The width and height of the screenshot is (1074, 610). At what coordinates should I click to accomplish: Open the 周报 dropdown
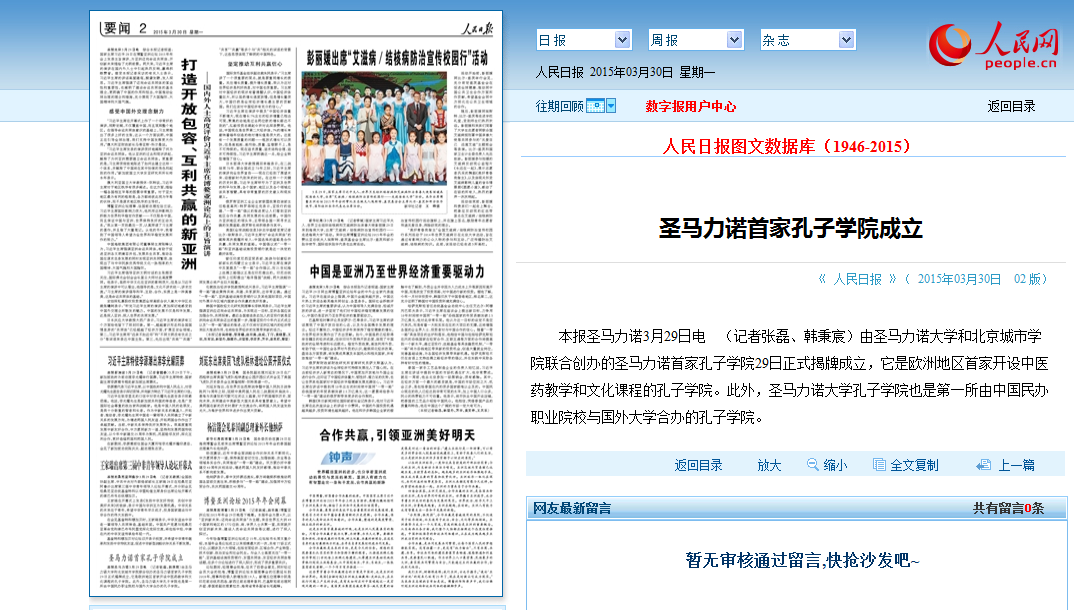696,40
